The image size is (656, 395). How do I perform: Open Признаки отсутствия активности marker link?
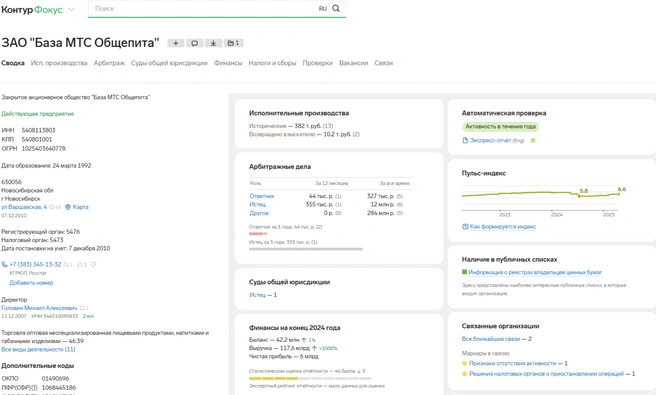(512, 363)
